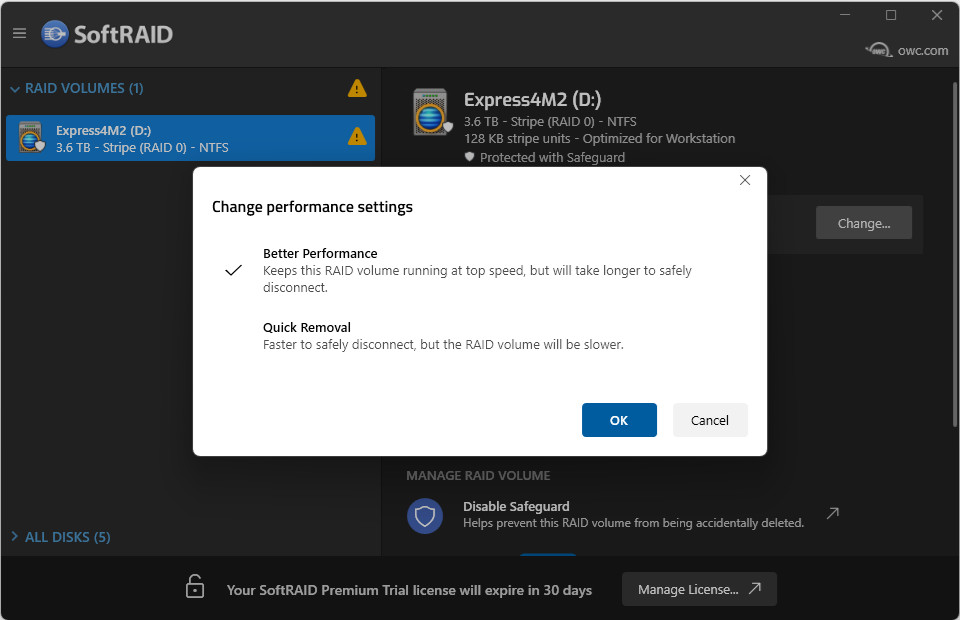Open Manage License...
960x620 pixels.
click(x=699, y=589)
